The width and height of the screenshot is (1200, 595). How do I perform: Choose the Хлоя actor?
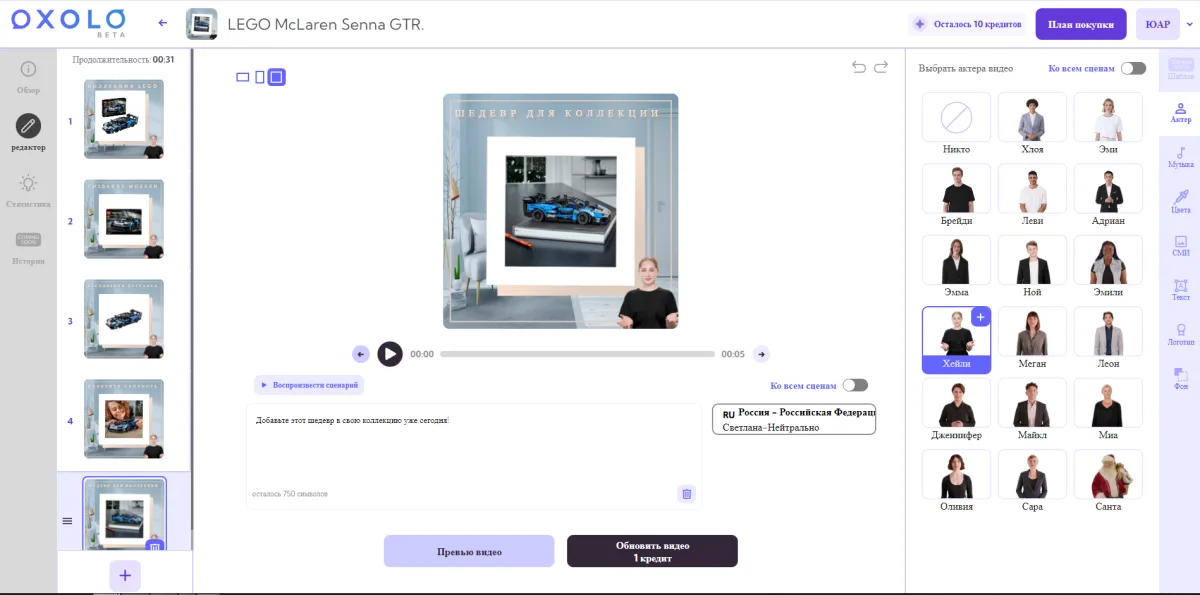point(1032,125)
